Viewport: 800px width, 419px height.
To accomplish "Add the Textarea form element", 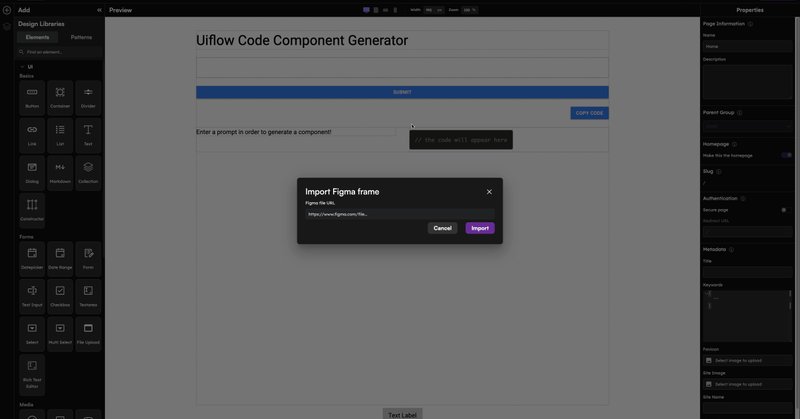I will click(x=88, y=296).
